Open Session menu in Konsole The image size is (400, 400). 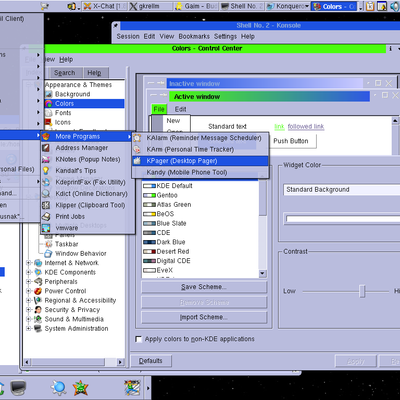(x=128, y=36)
